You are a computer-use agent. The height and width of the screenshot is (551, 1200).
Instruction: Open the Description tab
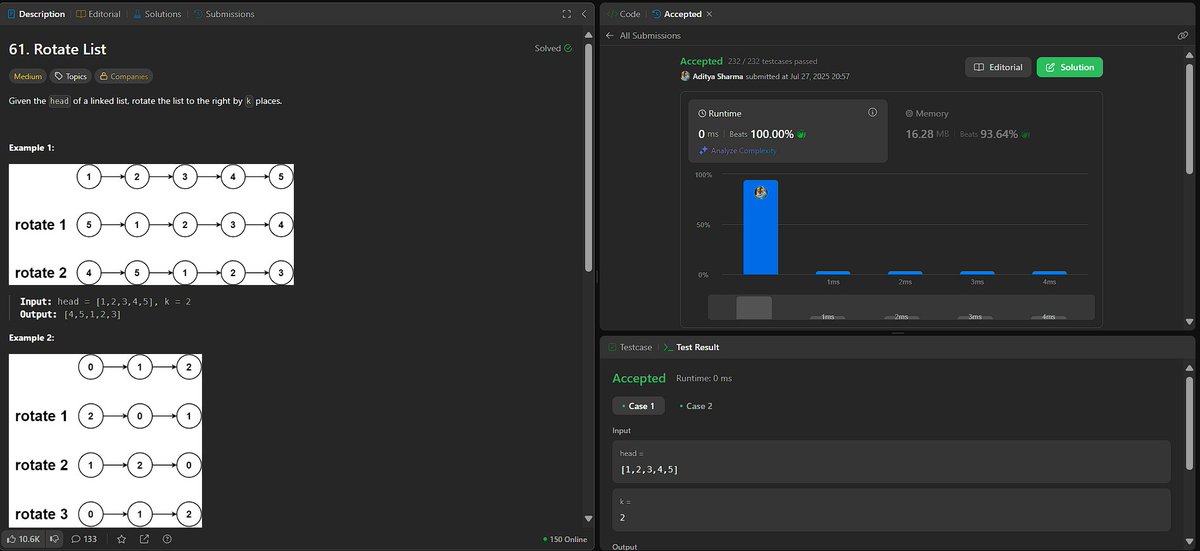point(37,14)
